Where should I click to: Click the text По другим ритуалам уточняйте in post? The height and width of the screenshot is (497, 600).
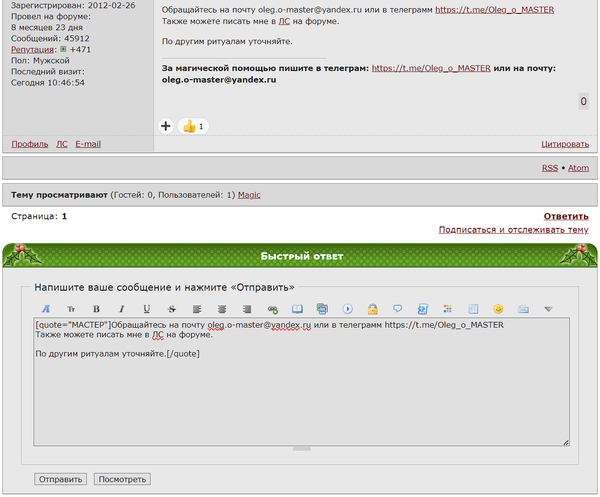click(227, 41)
